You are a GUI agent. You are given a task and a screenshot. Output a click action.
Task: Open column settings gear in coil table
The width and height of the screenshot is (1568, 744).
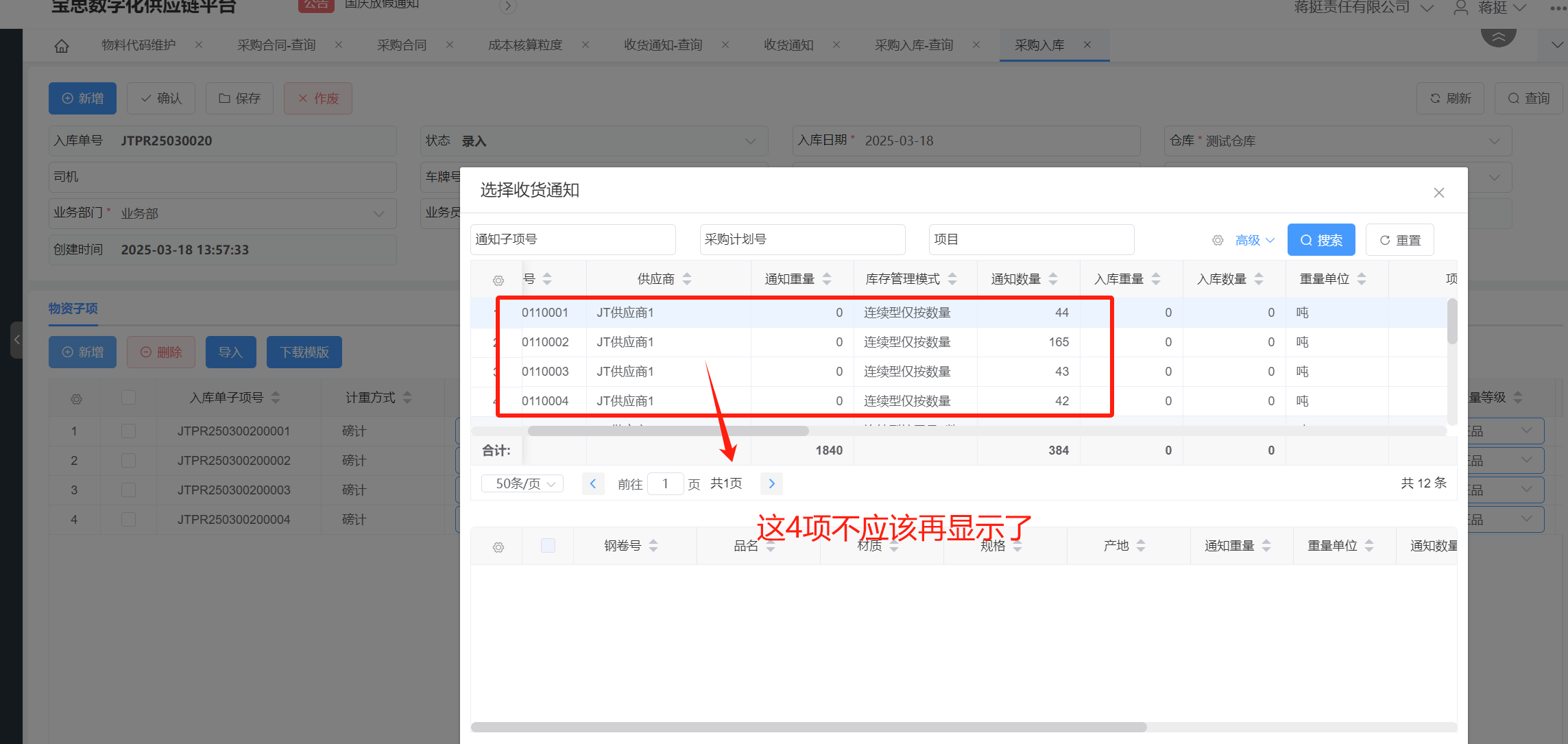498,547
